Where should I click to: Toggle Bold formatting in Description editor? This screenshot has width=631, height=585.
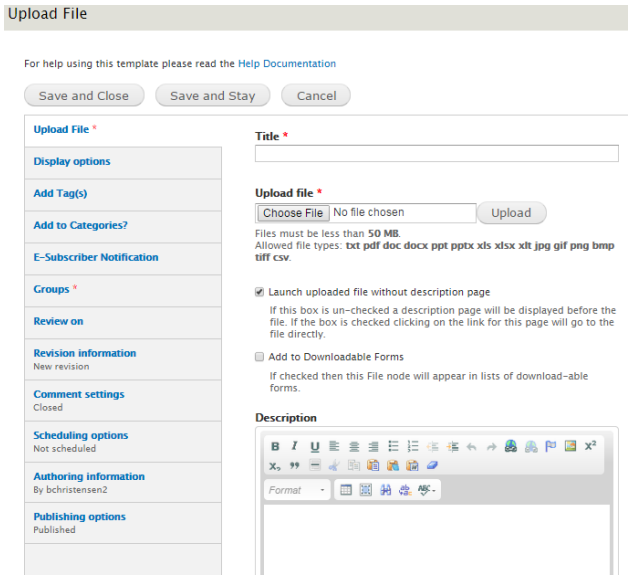click(275, 446)
